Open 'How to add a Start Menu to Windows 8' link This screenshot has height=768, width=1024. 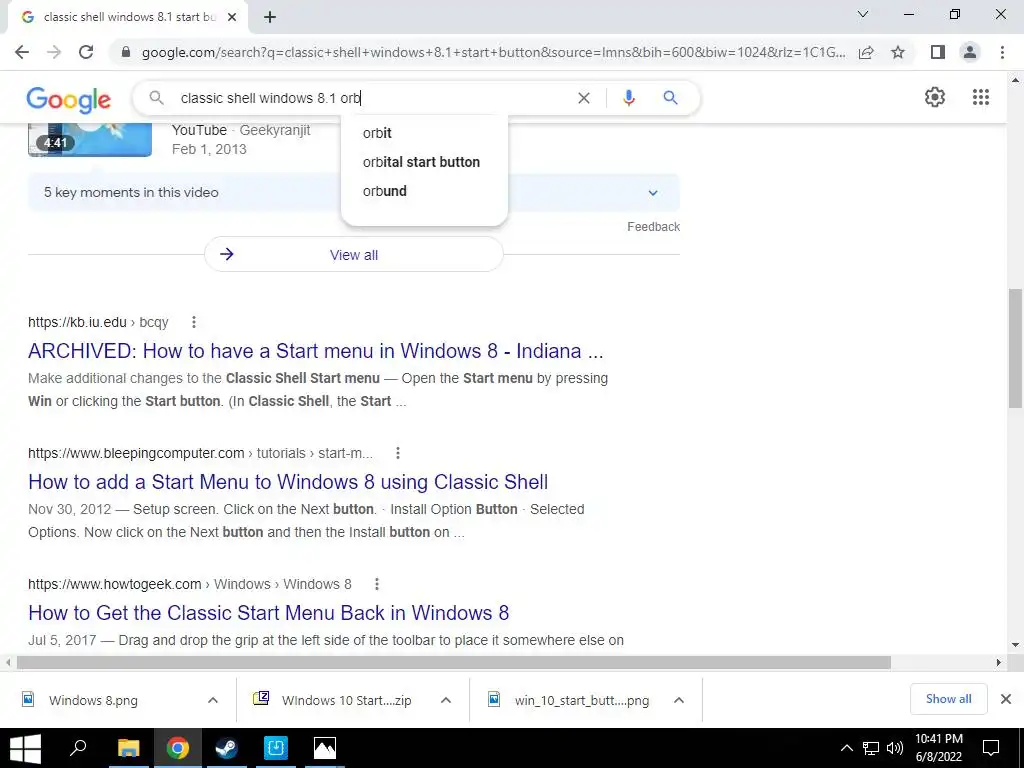[x=288, y=482]
